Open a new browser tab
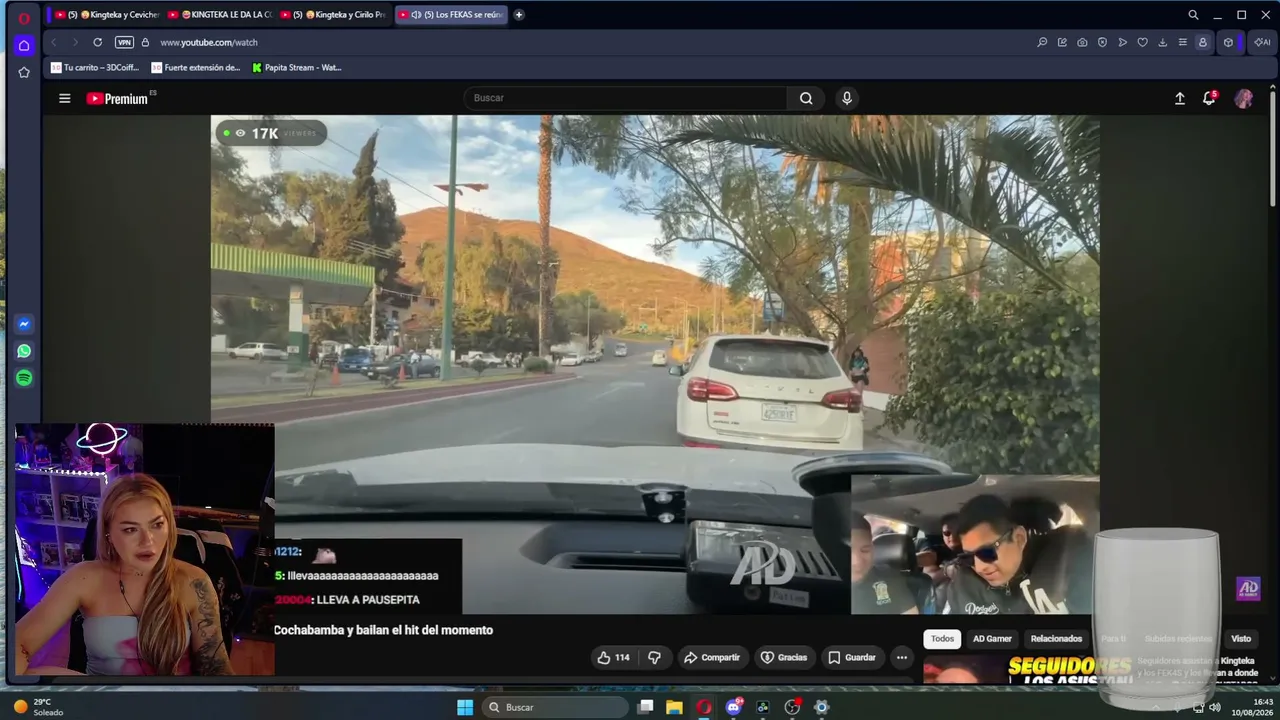The height and width of the screenshot is (720, 1280). pyautogui.click(x=518, y=15)
